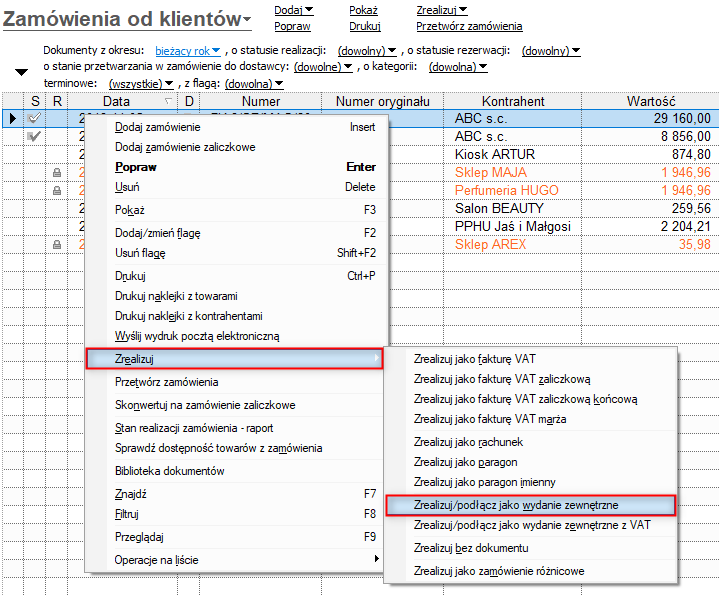This screenshot has height=595, width=719.
Task: Click the R column header
Action: point(57,101)
